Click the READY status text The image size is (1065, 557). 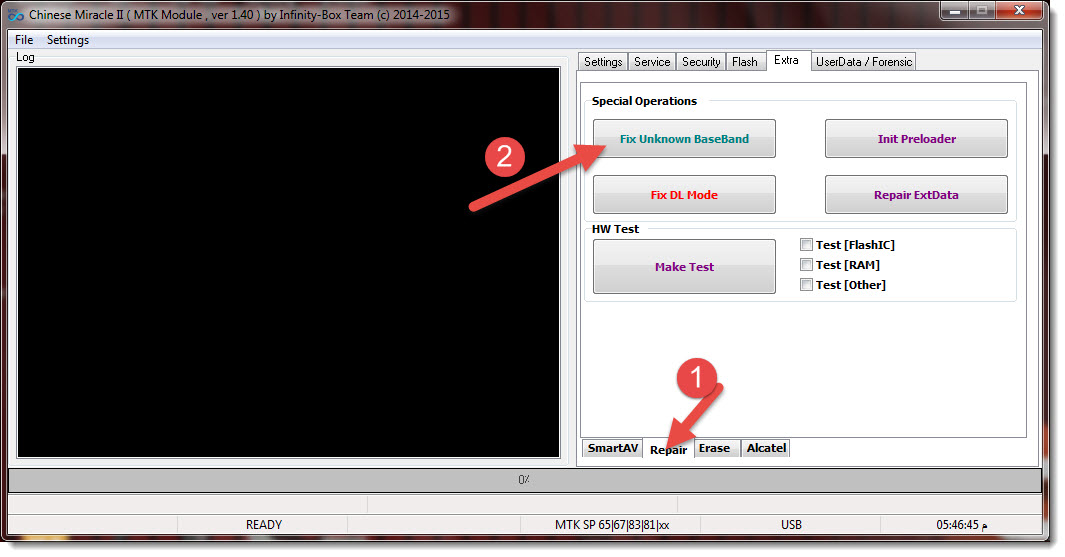pyautogui.click(x=264, y=525)
